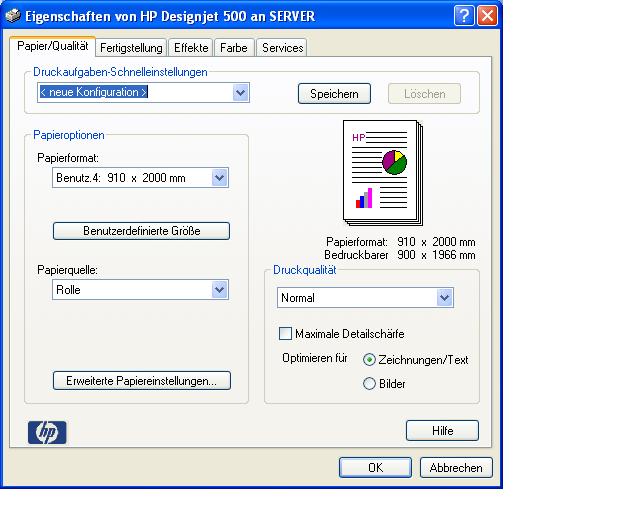
Task: Confirm with the OK button
Action: [376, 467]
